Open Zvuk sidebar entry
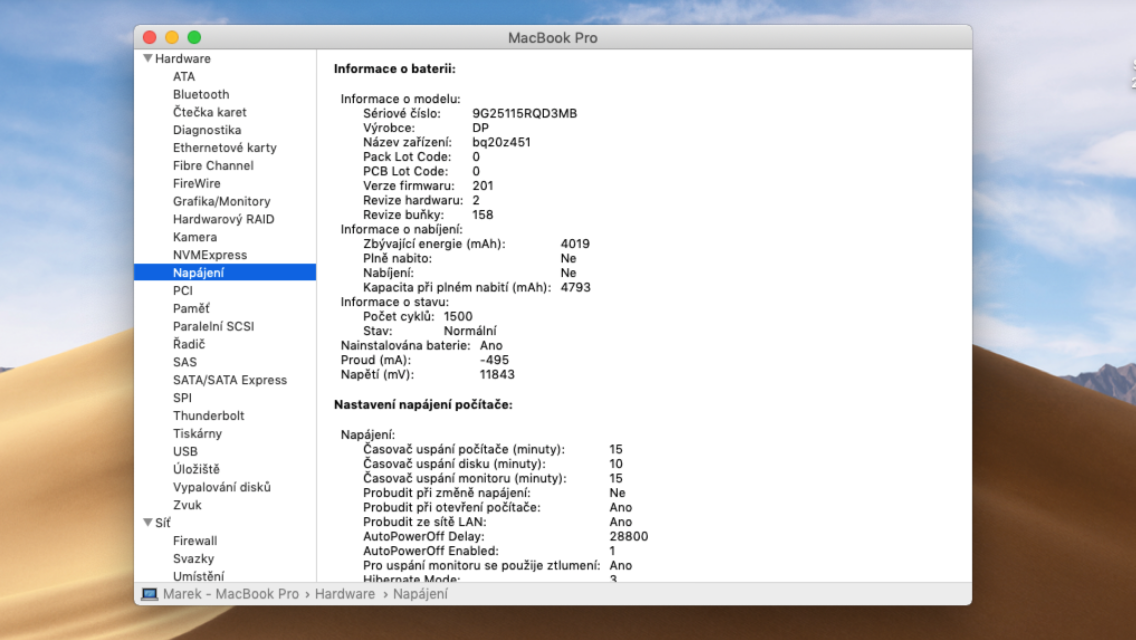 pyautogui.click(x=187, y=505)
